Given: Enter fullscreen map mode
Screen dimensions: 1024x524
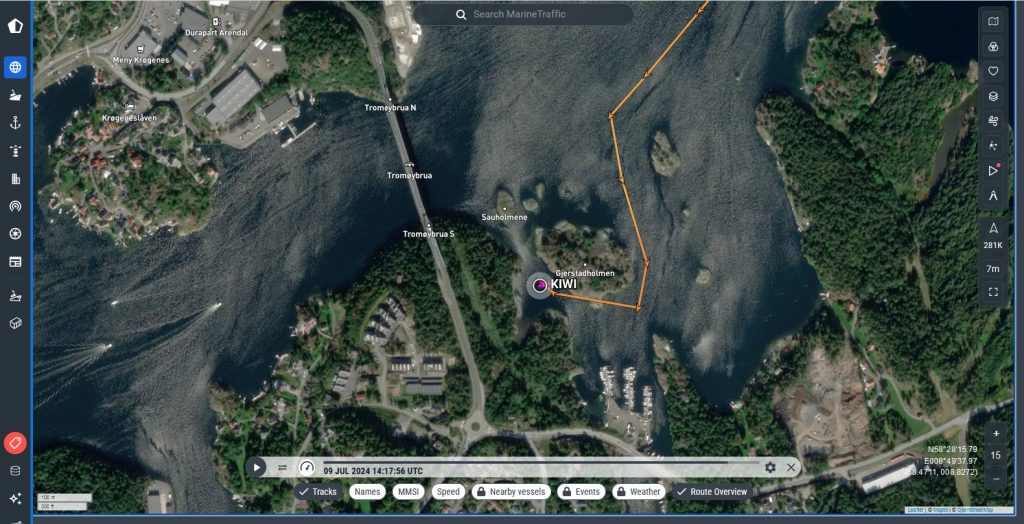Looking at the screenshot, I should click(x=993, y=292).
